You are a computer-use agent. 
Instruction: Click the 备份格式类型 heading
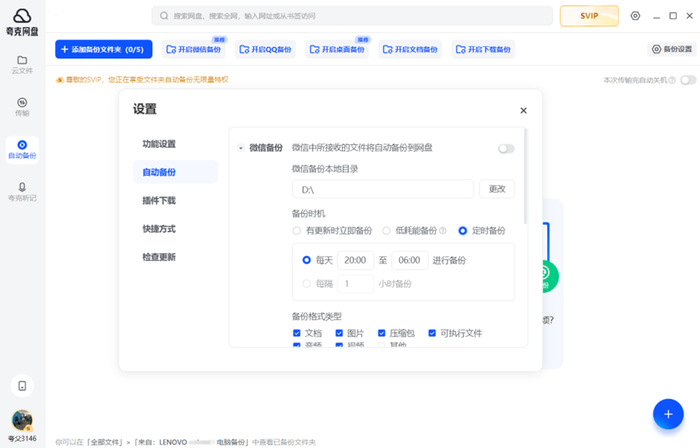click(x=317, y=316)
